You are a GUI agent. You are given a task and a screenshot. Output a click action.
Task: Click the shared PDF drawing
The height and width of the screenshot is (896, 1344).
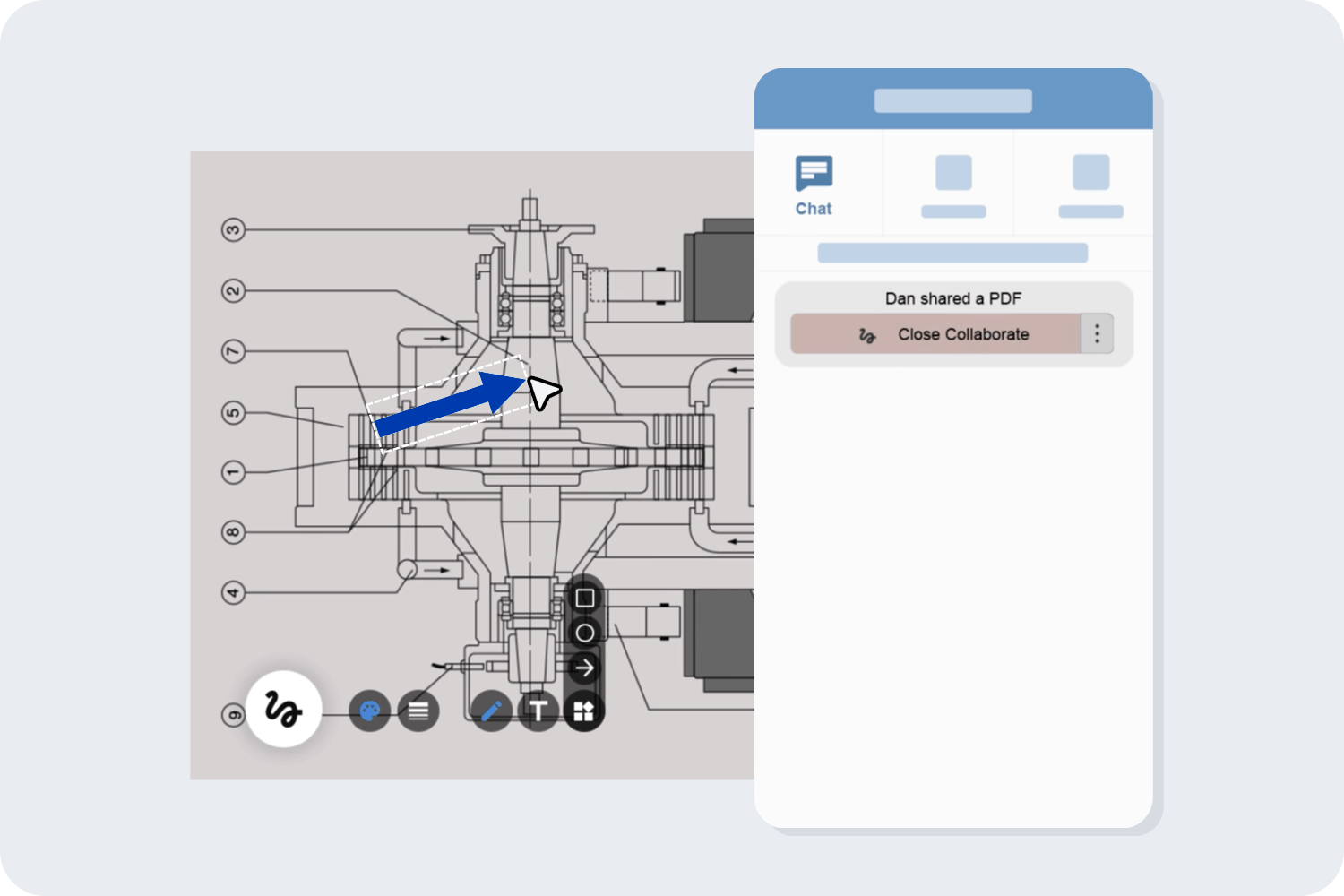point(472,464)
